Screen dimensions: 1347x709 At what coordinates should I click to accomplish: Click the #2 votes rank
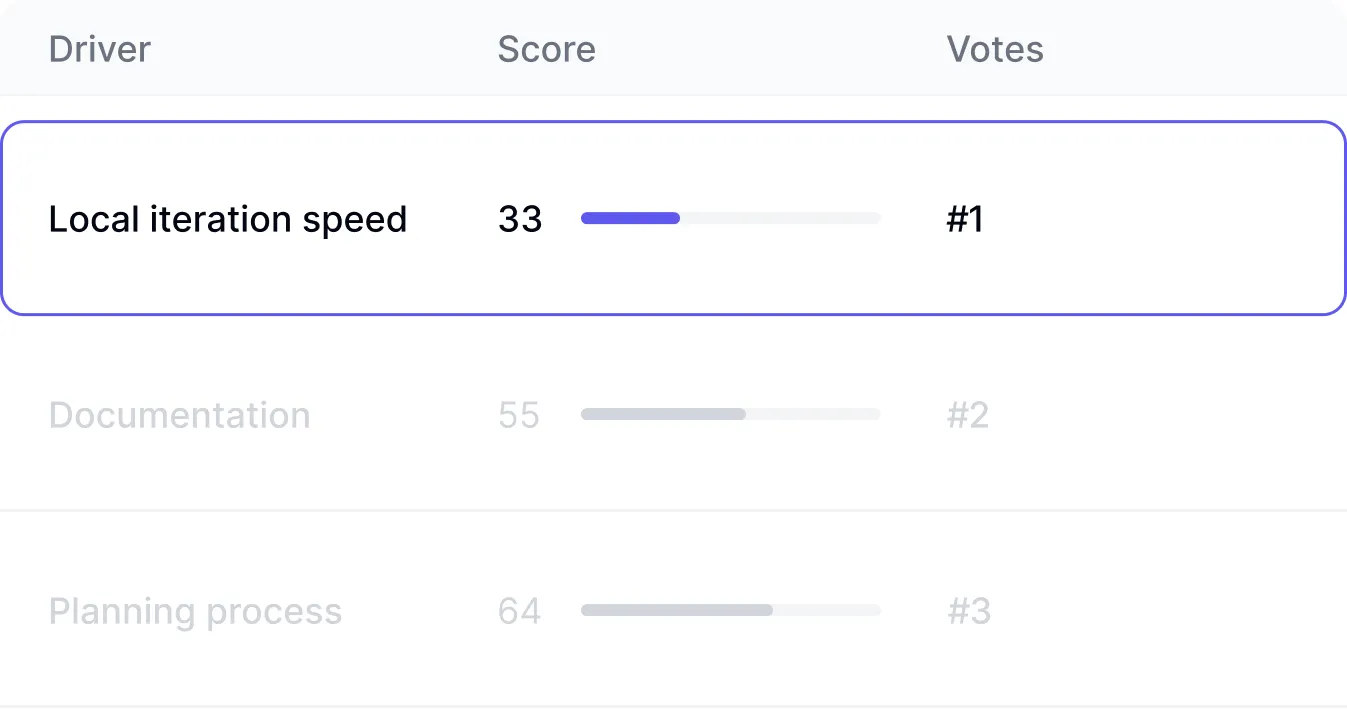pos(968,415)
